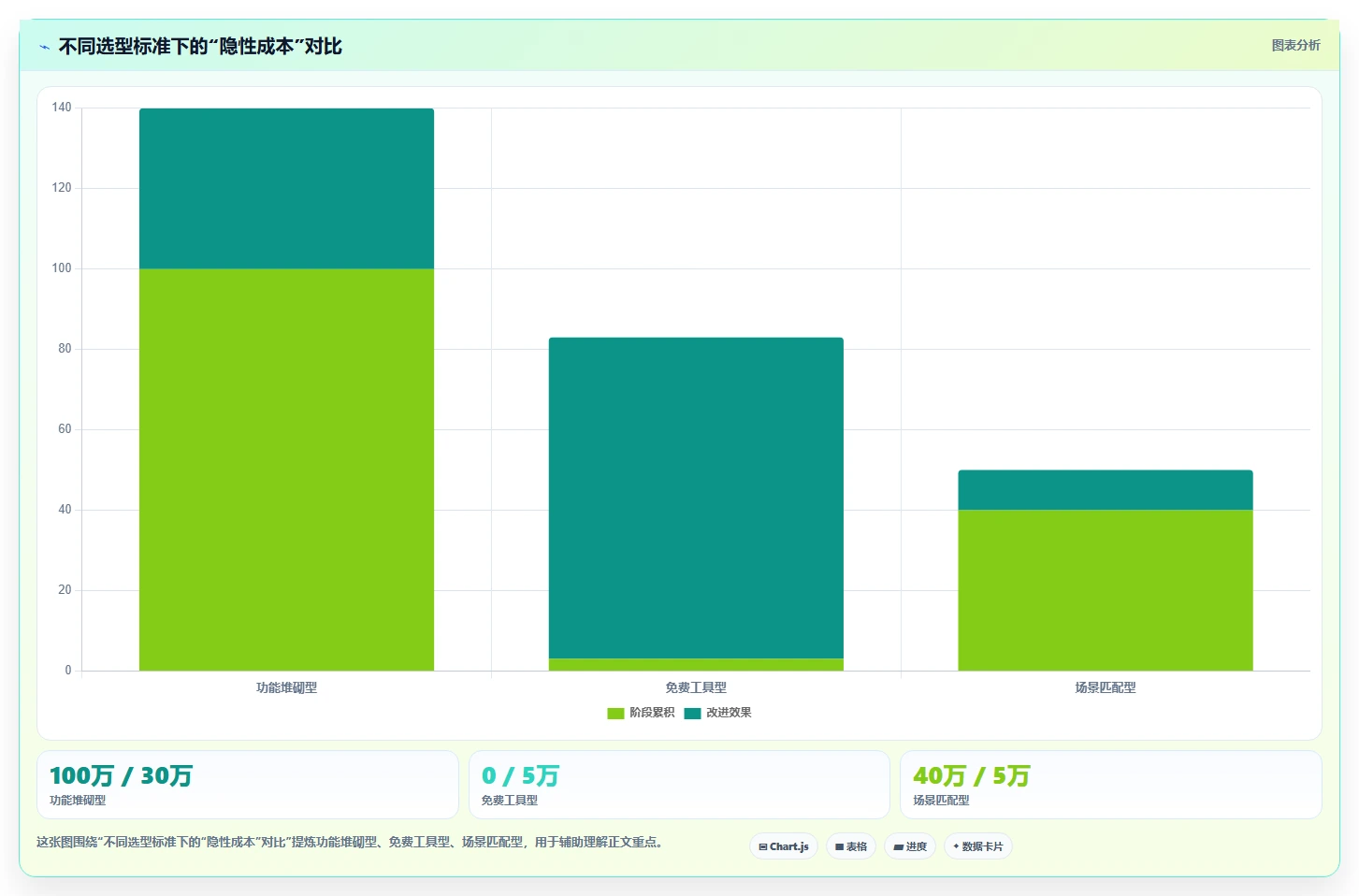1359x896 pixels.
Task: Click the lightning icon beside the chart title
Action: point(44,47)
